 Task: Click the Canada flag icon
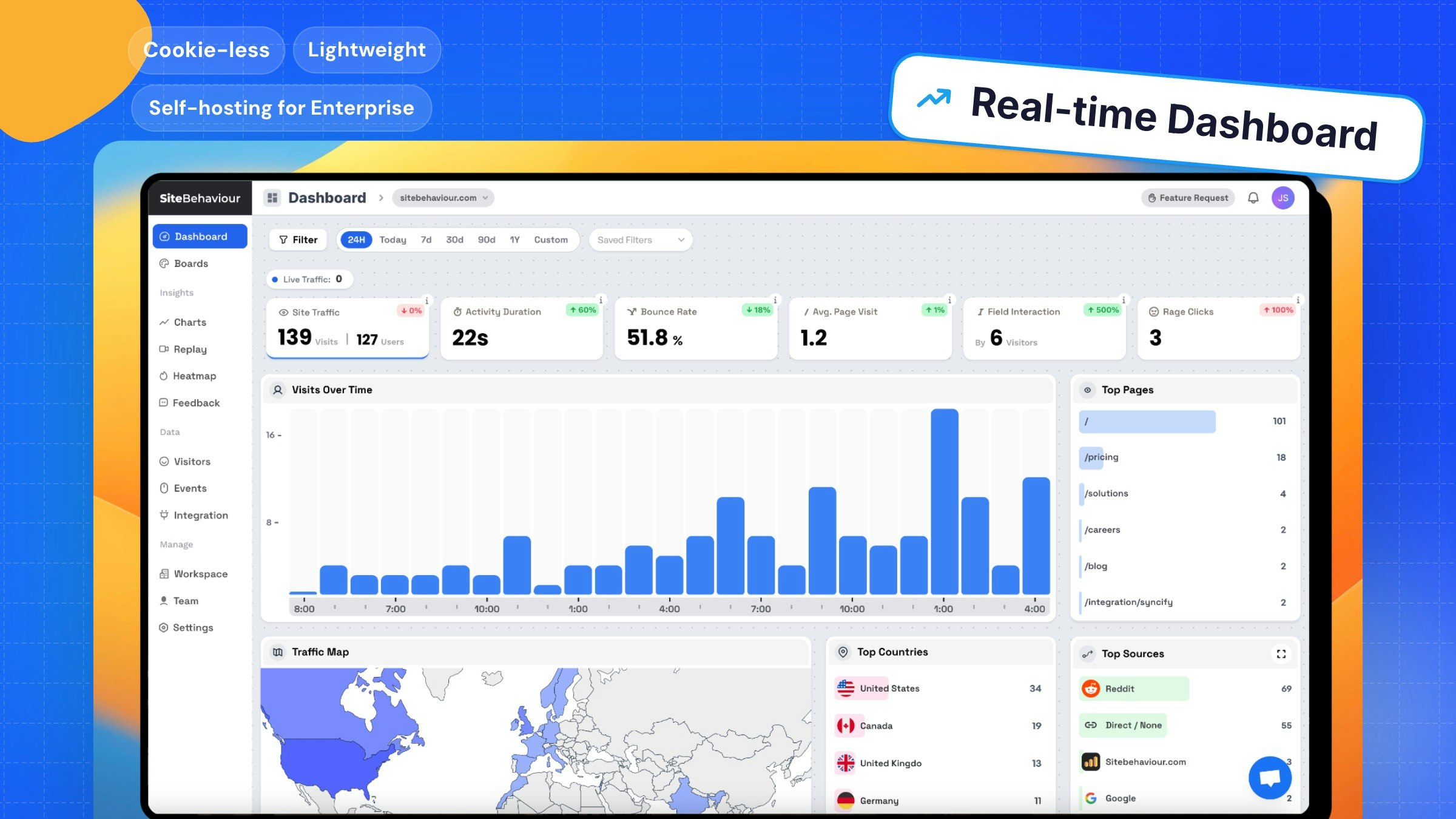tap(846, 726)
